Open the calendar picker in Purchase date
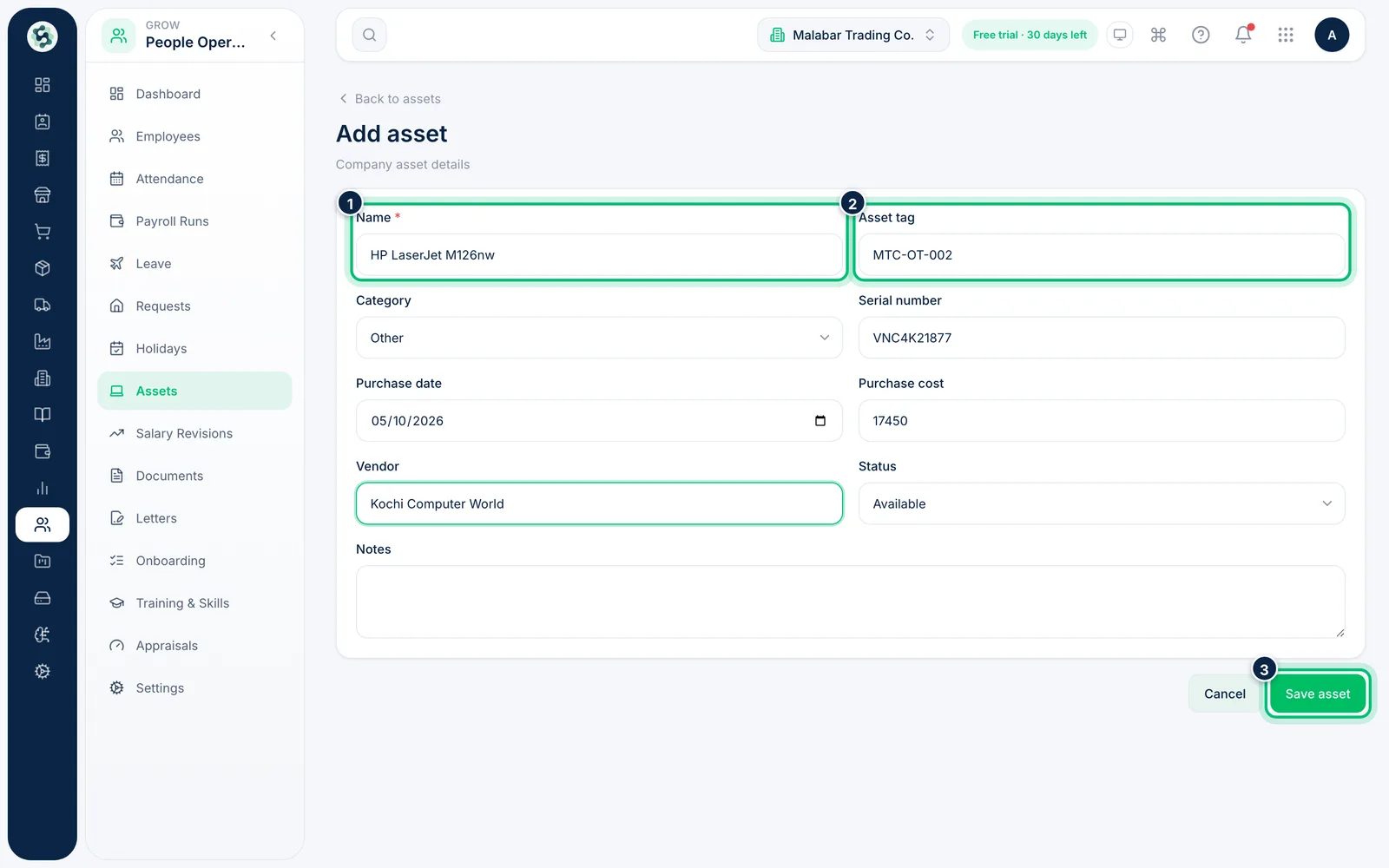1389x868 pixels. (x=820, y=421)
